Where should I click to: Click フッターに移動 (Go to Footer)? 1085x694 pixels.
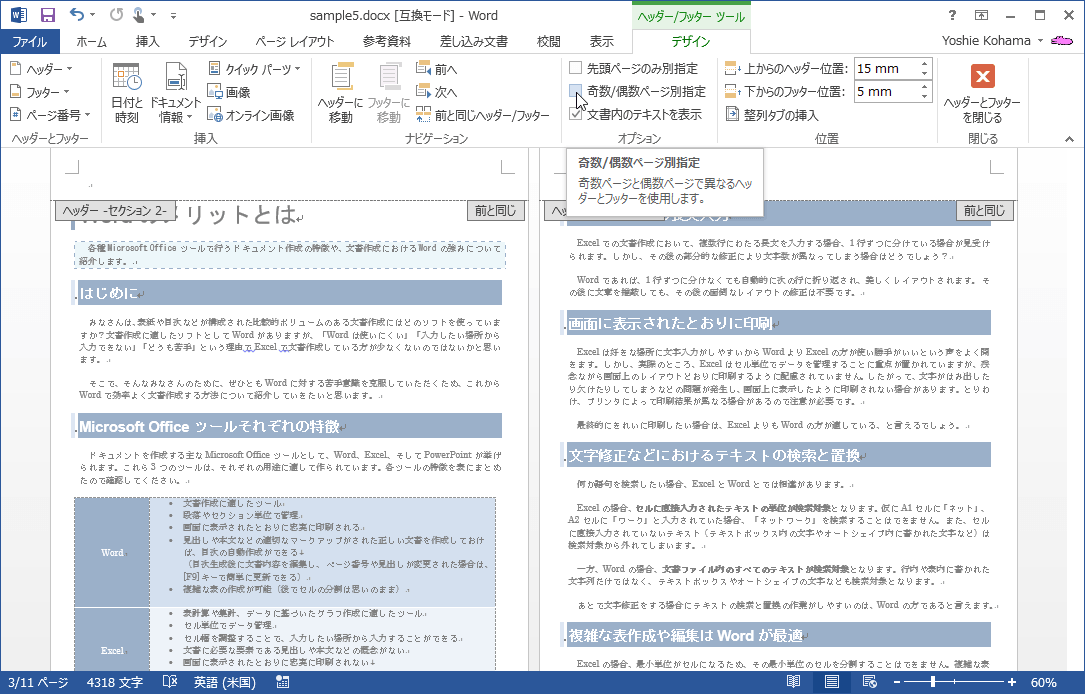coord(388,93)
